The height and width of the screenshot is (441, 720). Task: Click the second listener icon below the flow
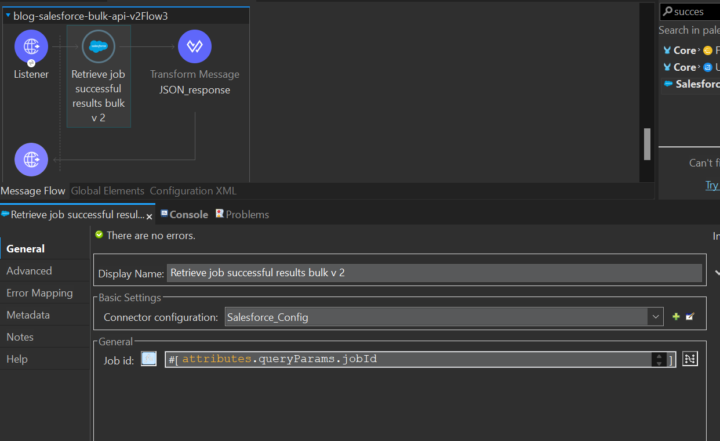tap(31, 160)
